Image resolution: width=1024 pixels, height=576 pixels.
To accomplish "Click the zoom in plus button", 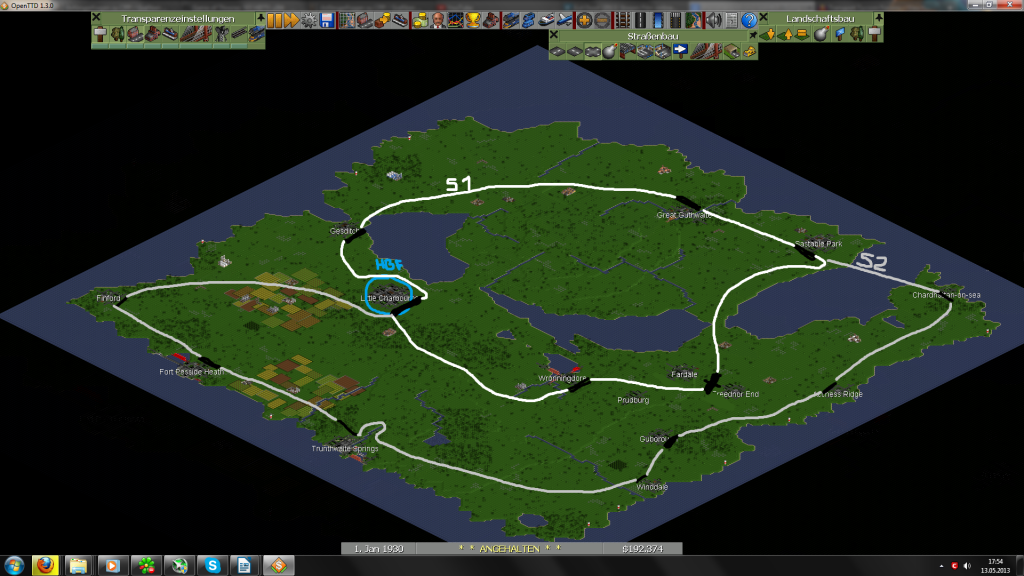I will 584,20.
